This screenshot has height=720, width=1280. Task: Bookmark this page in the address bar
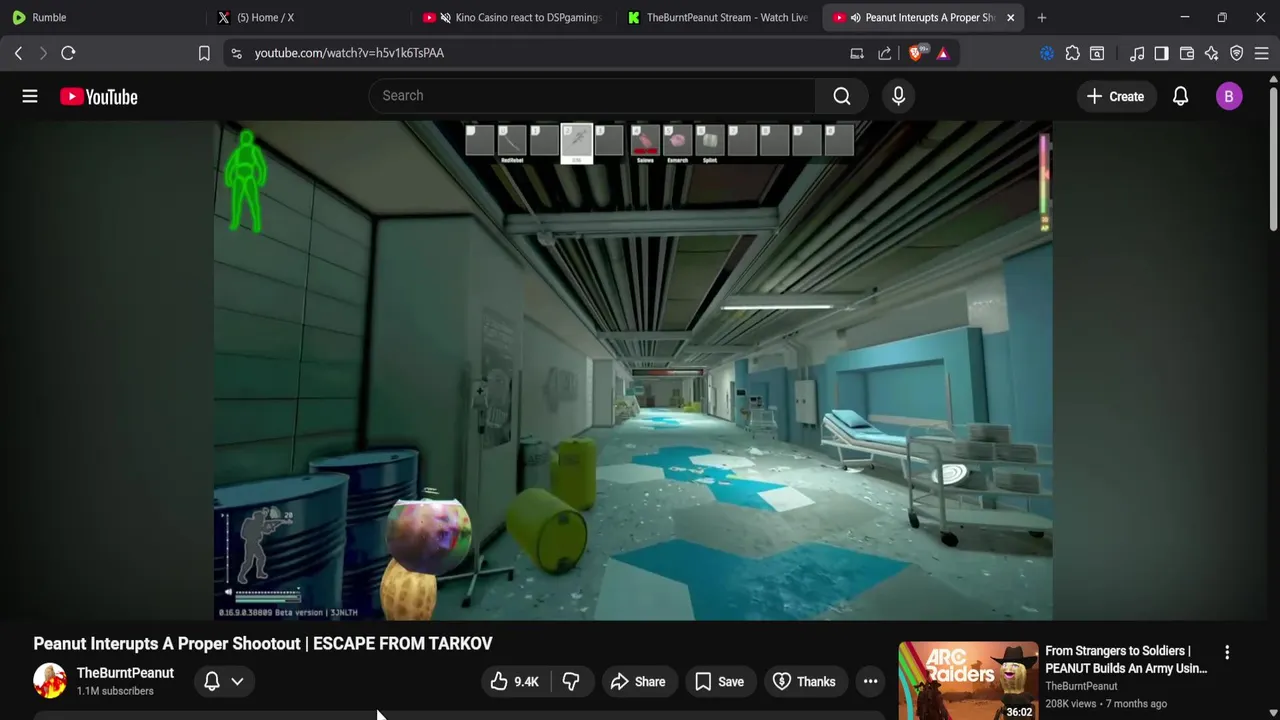coord(204,53)
